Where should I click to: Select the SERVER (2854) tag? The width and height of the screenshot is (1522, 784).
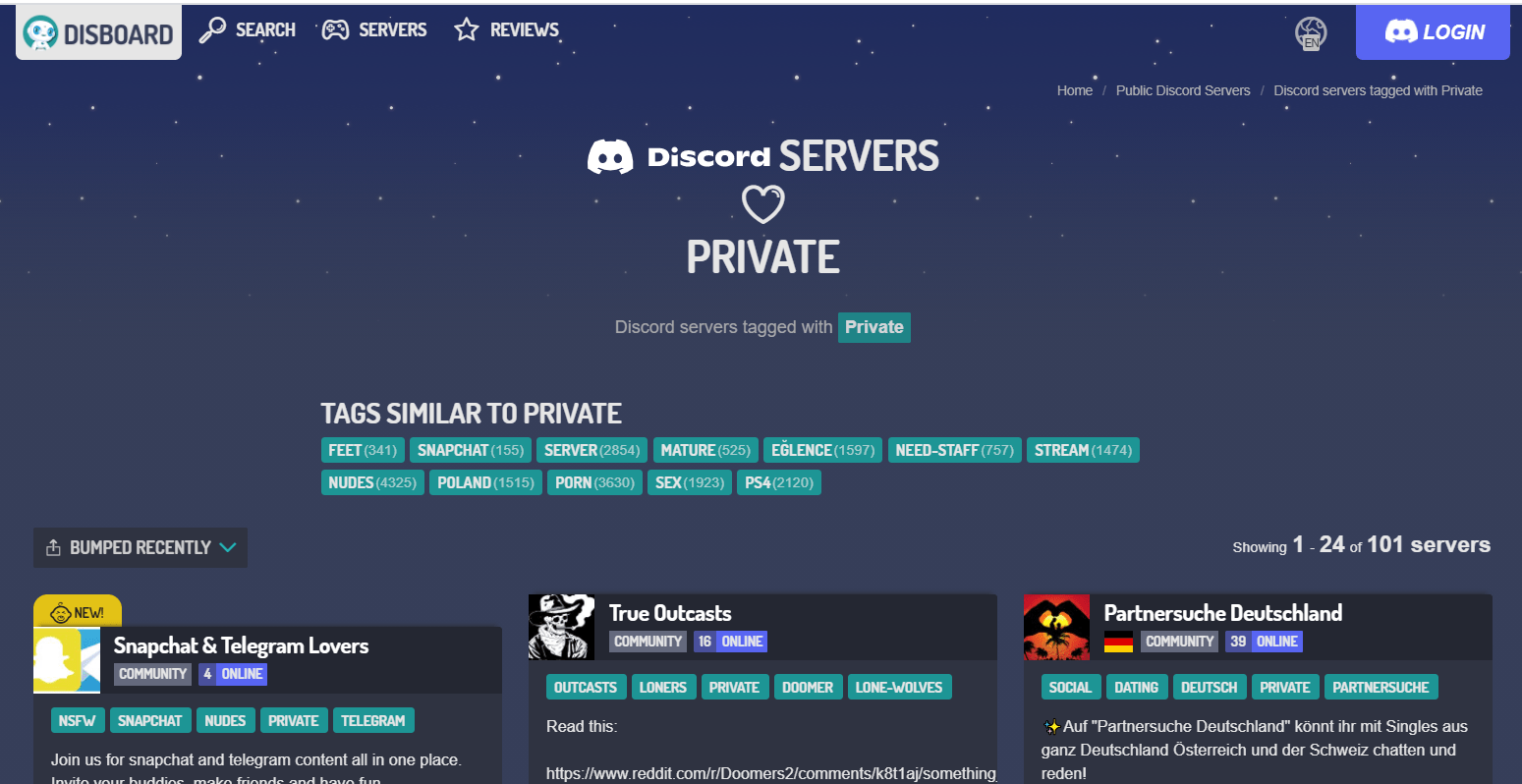(x=592, y=450)
